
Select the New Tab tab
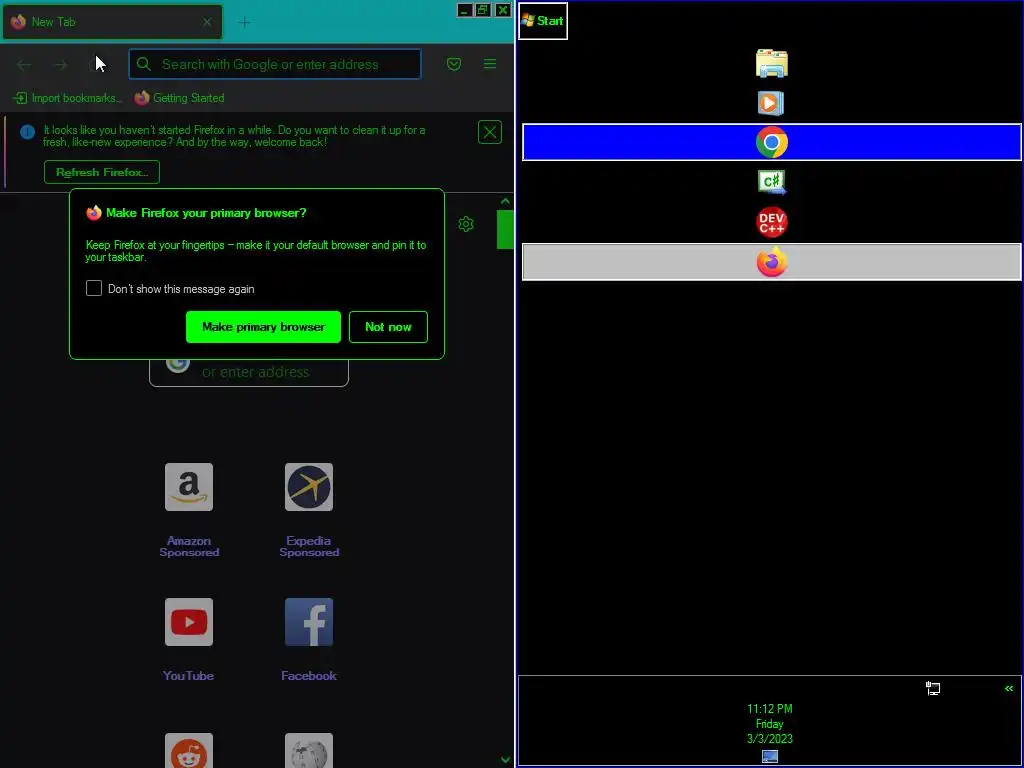[112, 22]
